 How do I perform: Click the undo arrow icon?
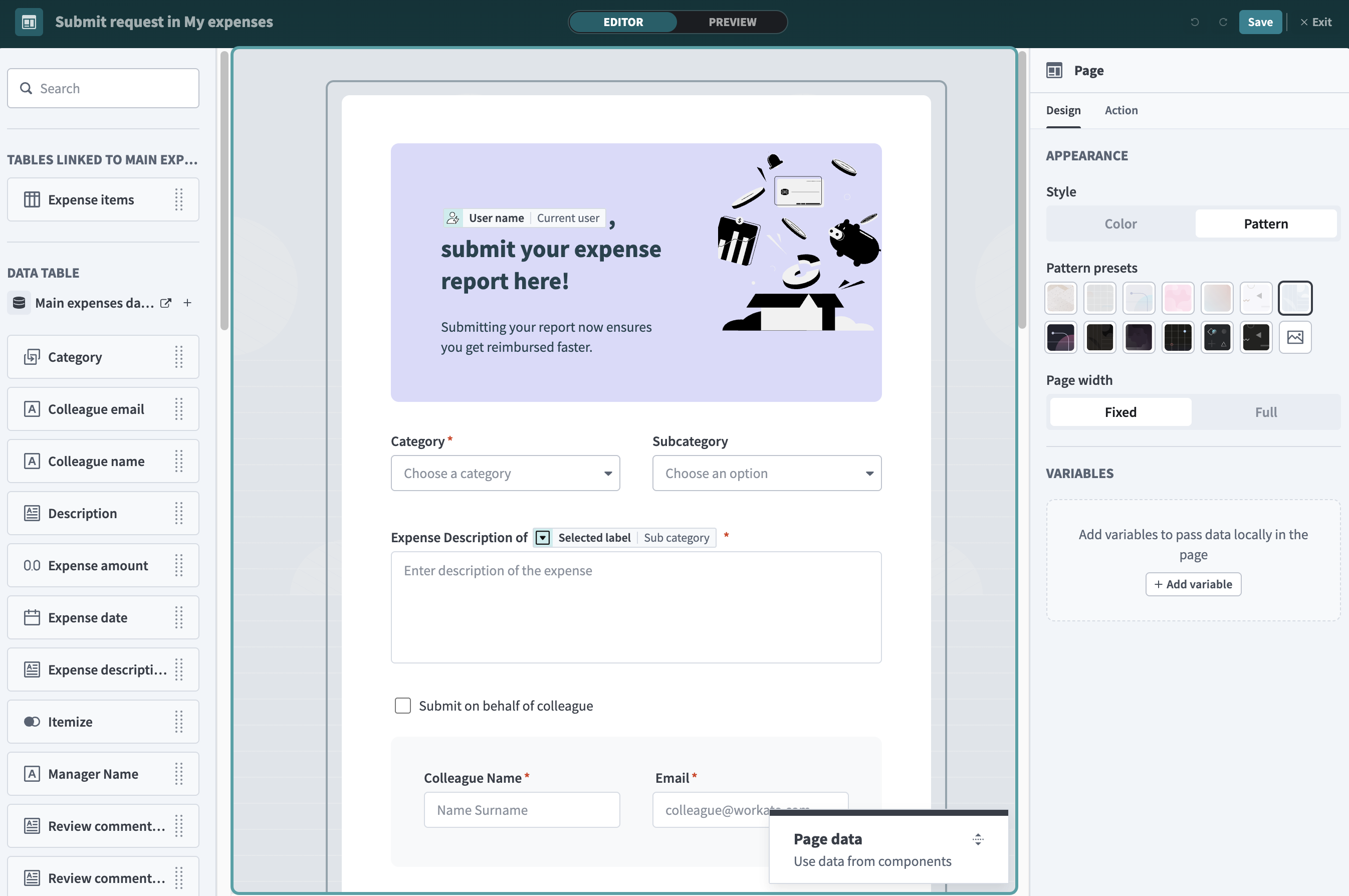click(1195, 22)
